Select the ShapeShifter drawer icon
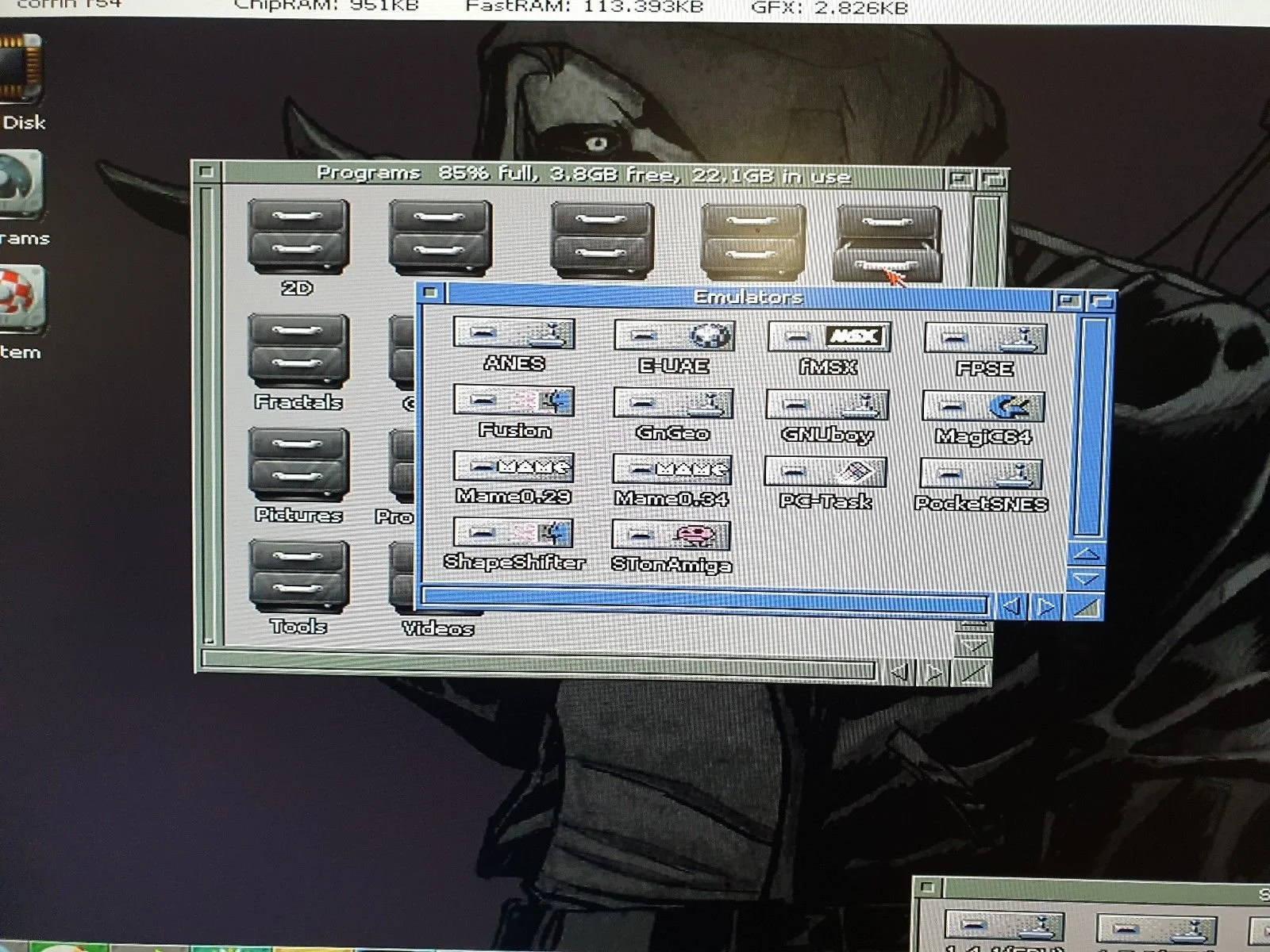 [x=514, y=532]
